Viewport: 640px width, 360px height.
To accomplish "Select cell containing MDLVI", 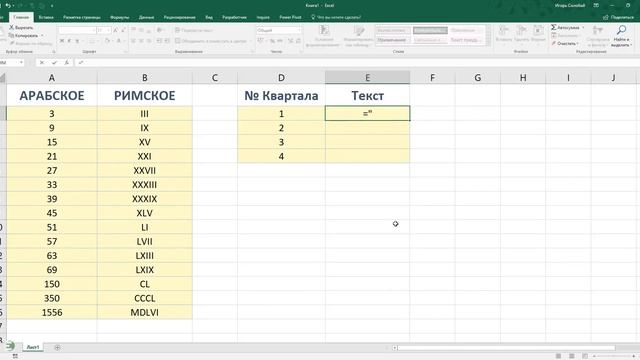I will (x=144, y=312).
